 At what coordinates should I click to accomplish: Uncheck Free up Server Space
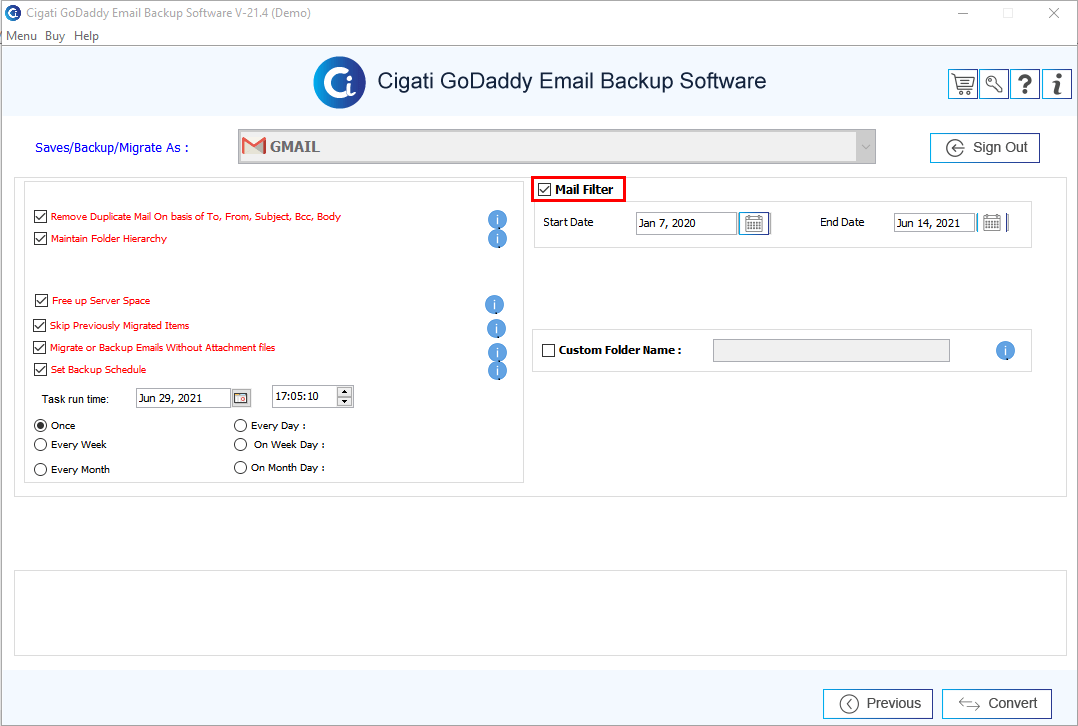(41, 300)
